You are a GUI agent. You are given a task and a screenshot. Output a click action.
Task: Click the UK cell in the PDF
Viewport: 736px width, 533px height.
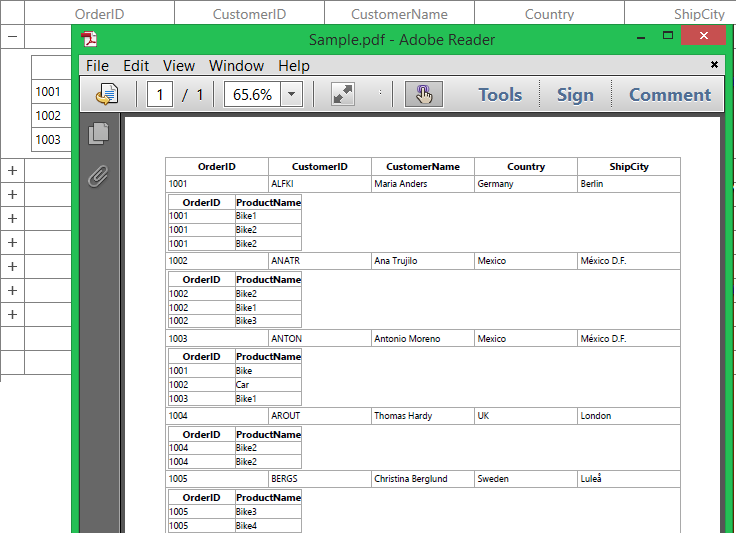pos(526,416)
